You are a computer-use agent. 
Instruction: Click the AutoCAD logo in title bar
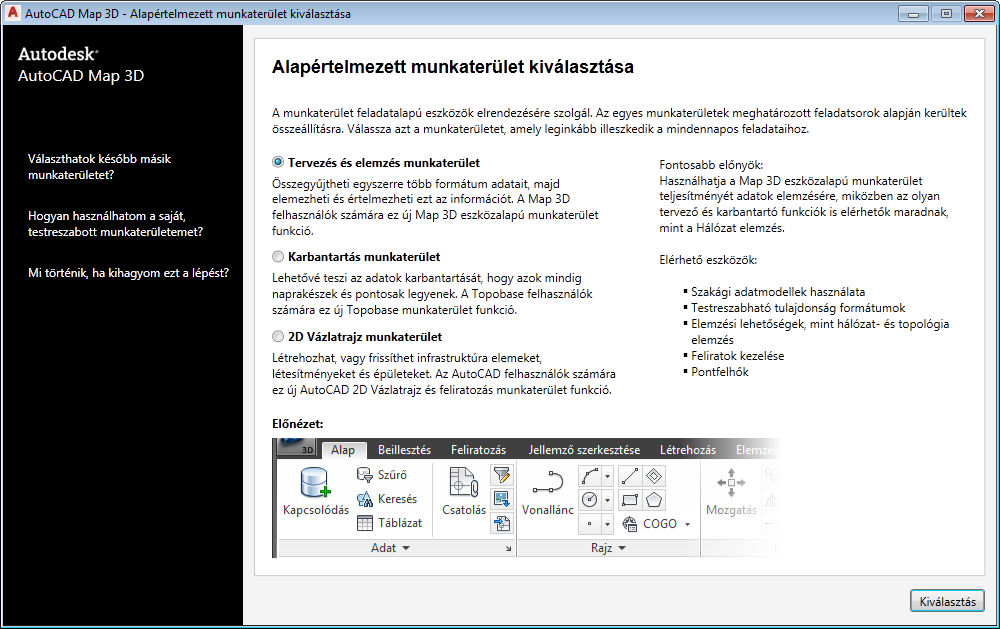click(12, 13)
